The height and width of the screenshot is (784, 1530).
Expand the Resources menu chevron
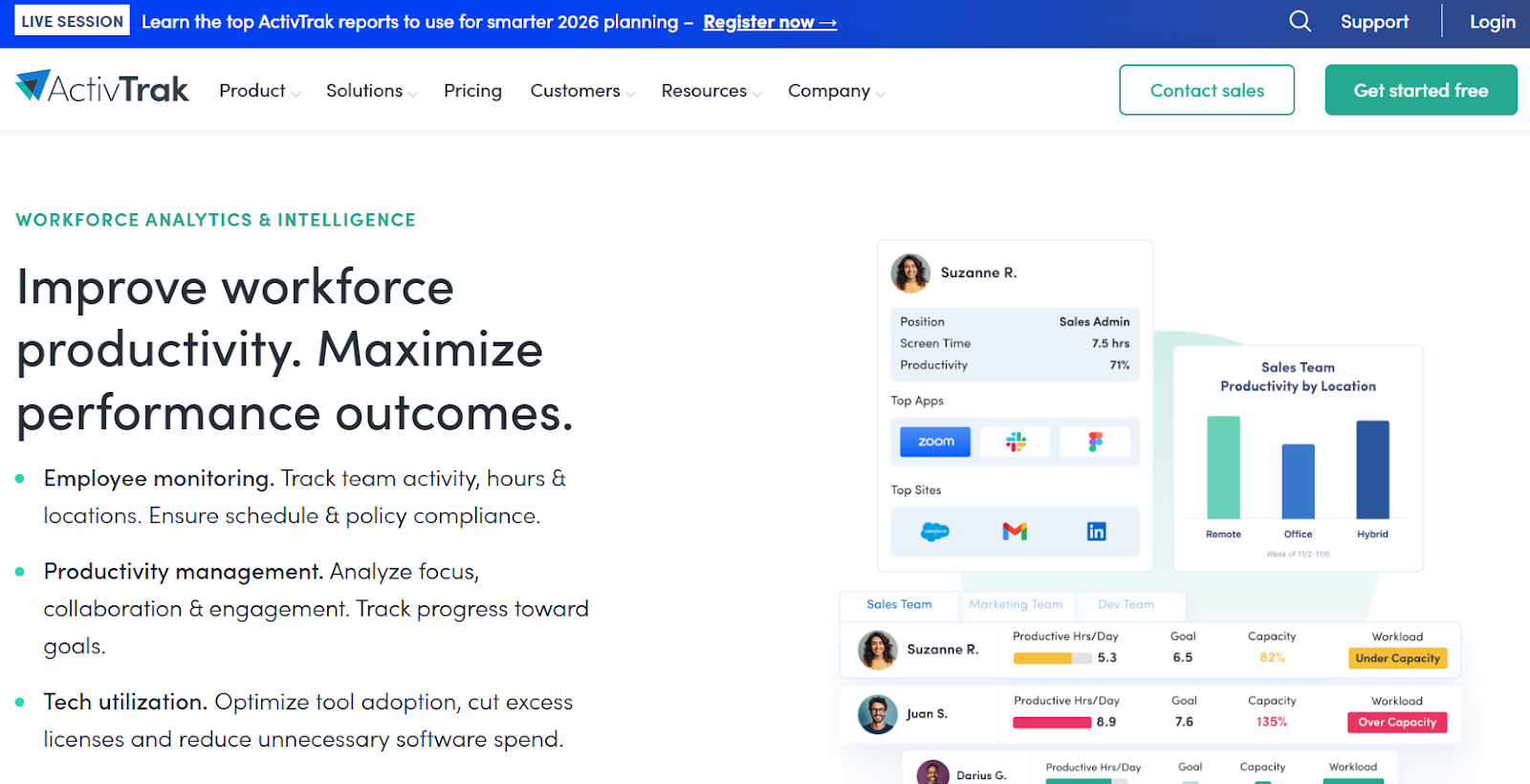757,94
